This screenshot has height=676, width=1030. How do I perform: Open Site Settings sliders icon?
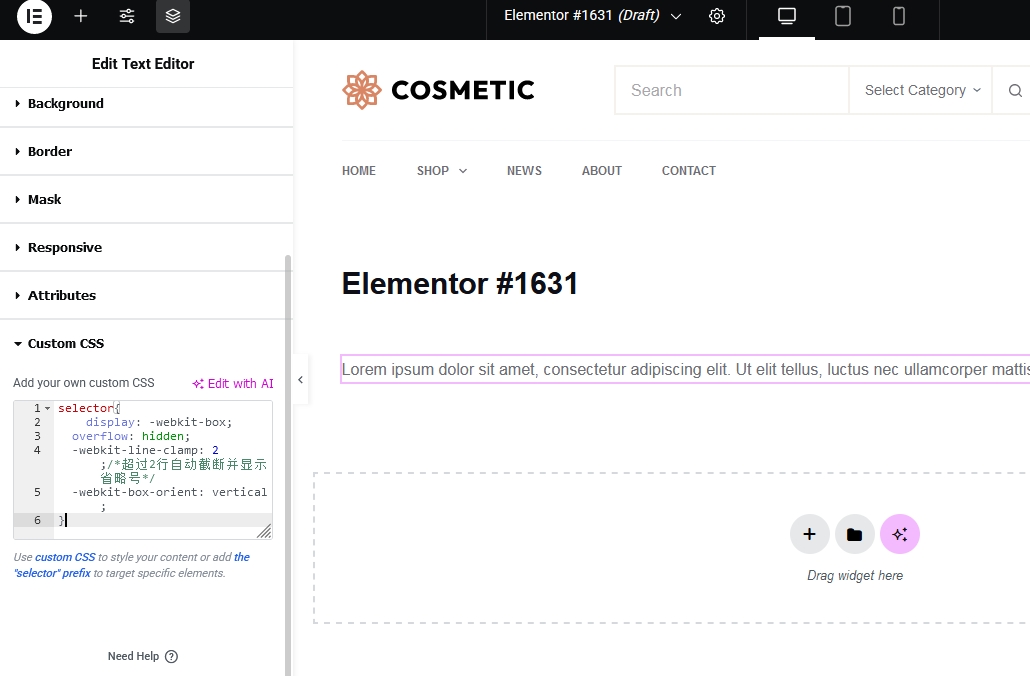127,16
